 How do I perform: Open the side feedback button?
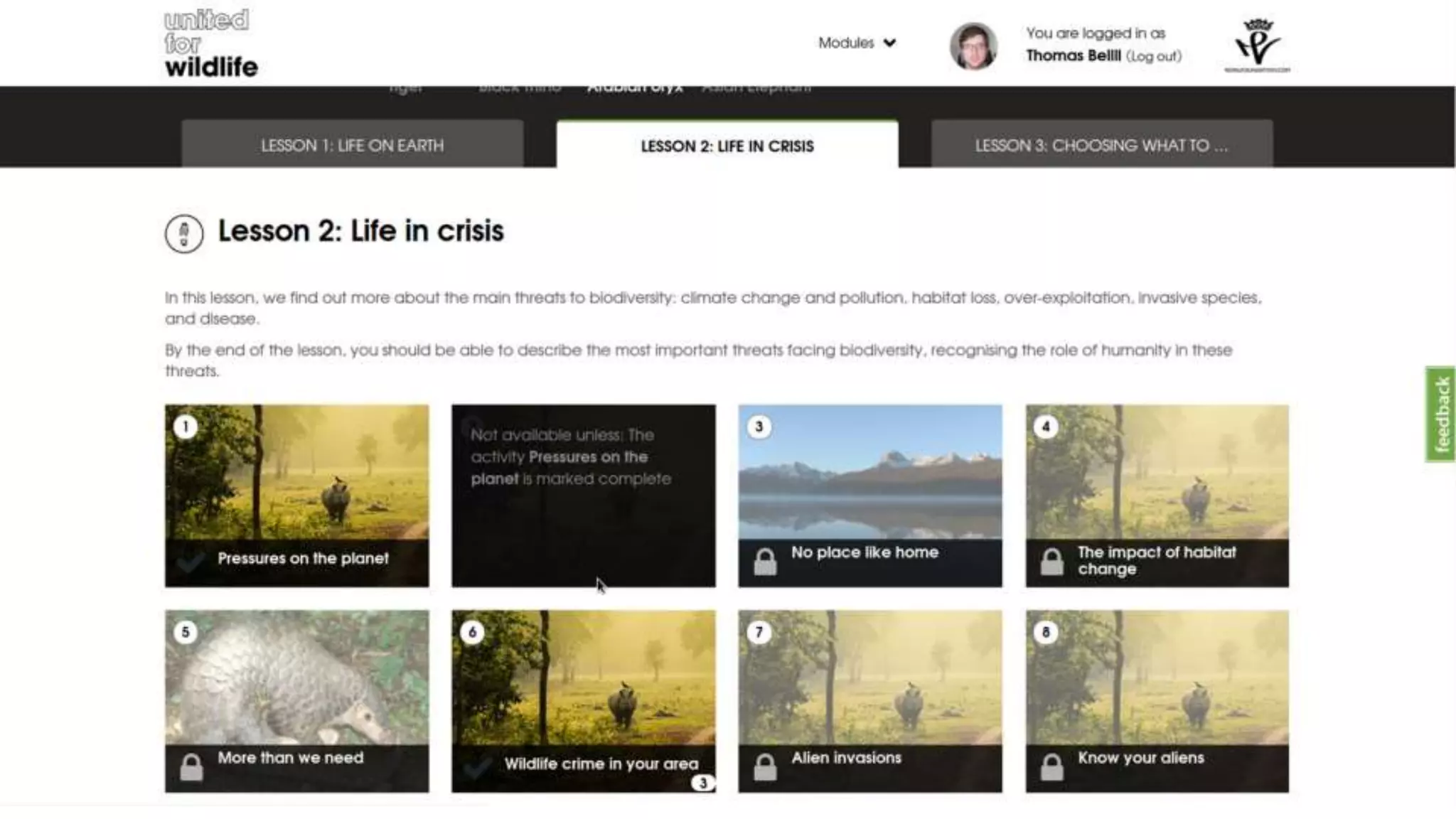pos(1441,414)
